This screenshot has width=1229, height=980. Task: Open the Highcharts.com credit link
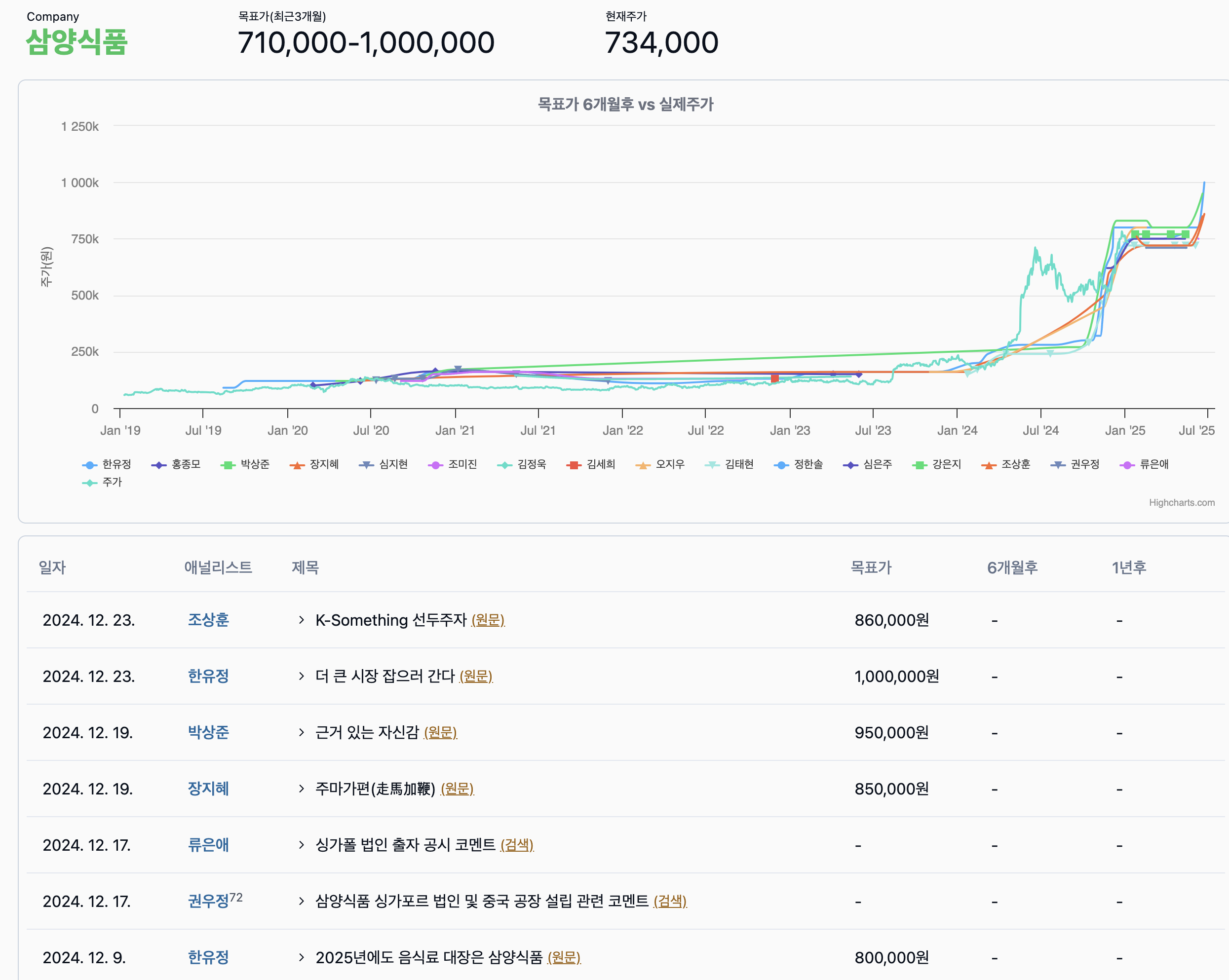tap(1182, 502)
